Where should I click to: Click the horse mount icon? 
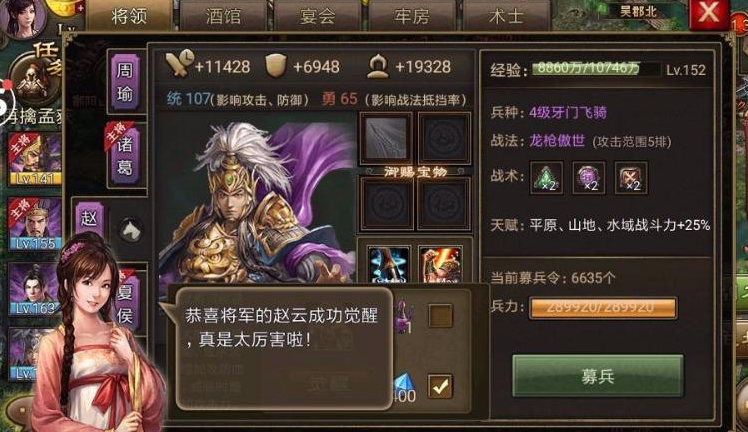(x=131, y=230)
